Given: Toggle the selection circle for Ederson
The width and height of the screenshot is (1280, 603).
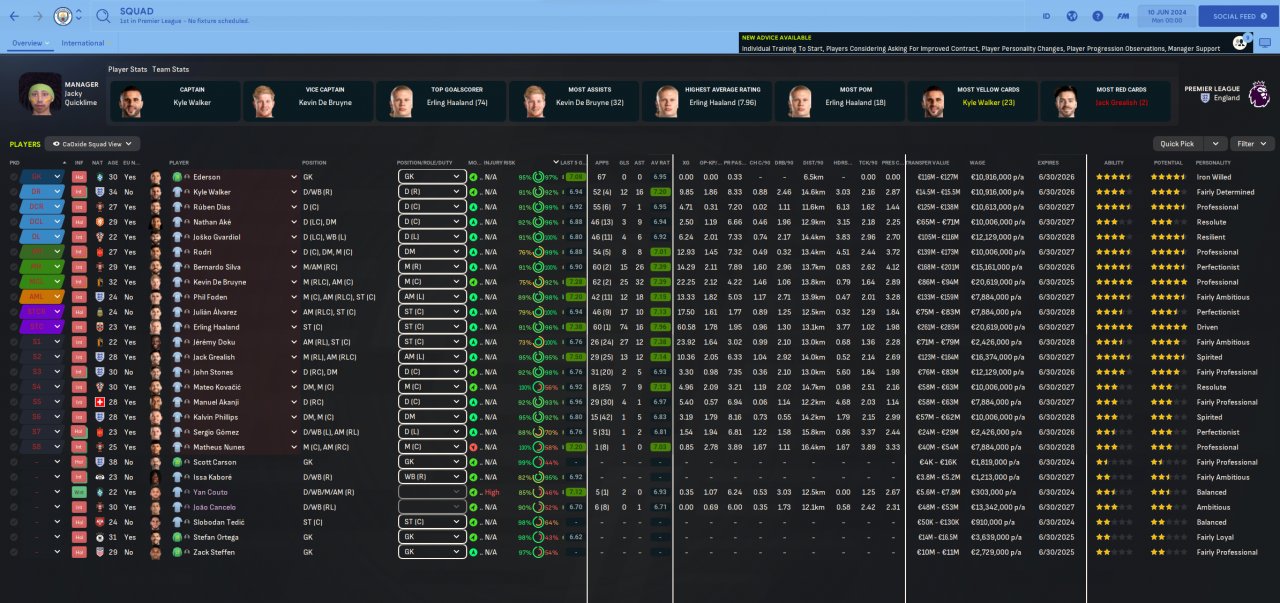Looking at the screenshot, I should pyautogui.click(x=14, y=177).
